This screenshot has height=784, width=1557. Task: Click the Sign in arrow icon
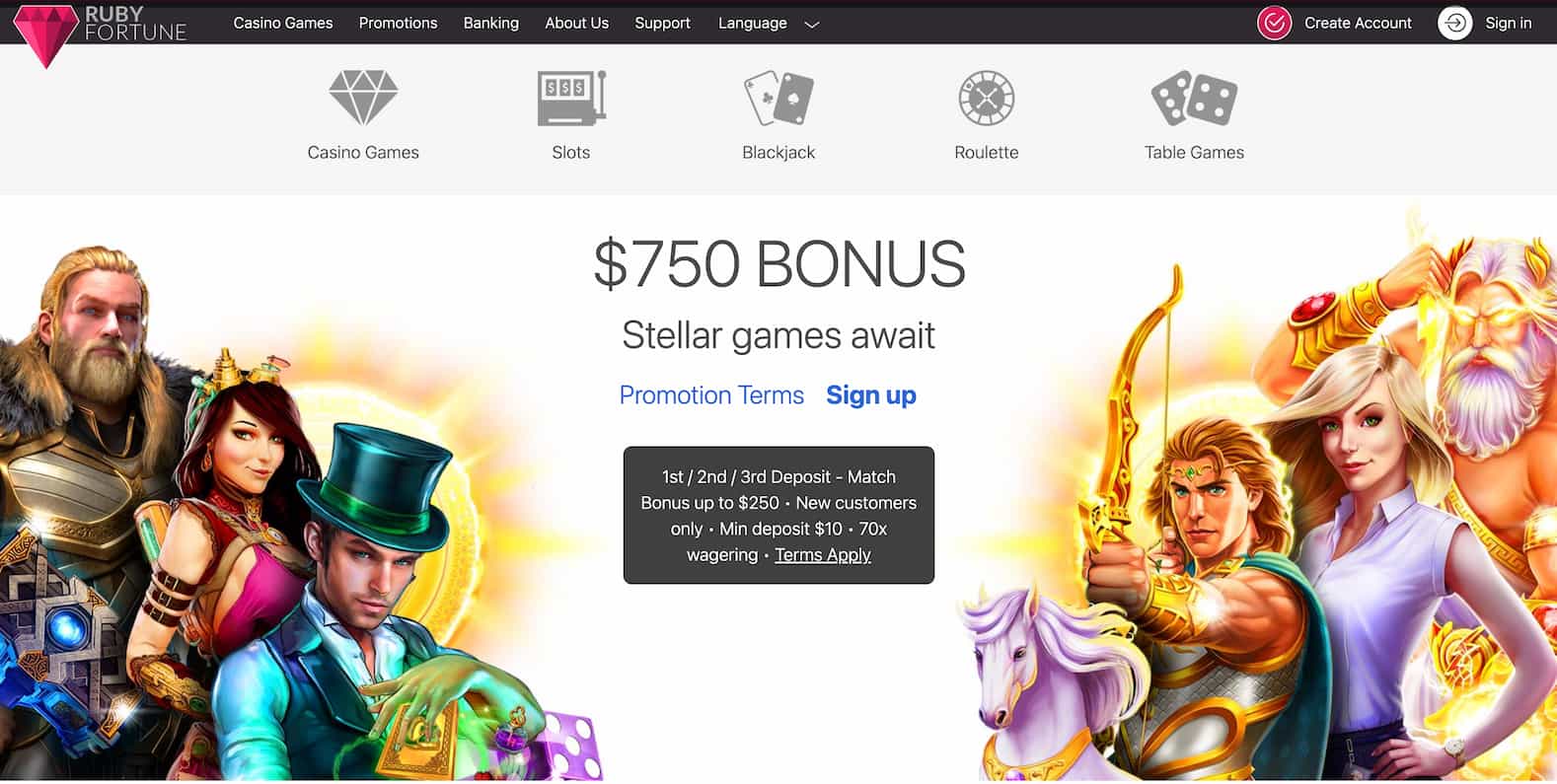(x=1454, y=23)
